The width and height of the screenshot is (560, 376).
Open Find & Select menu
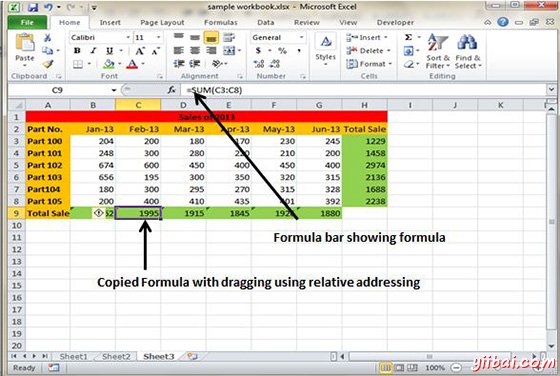point(468,51)
